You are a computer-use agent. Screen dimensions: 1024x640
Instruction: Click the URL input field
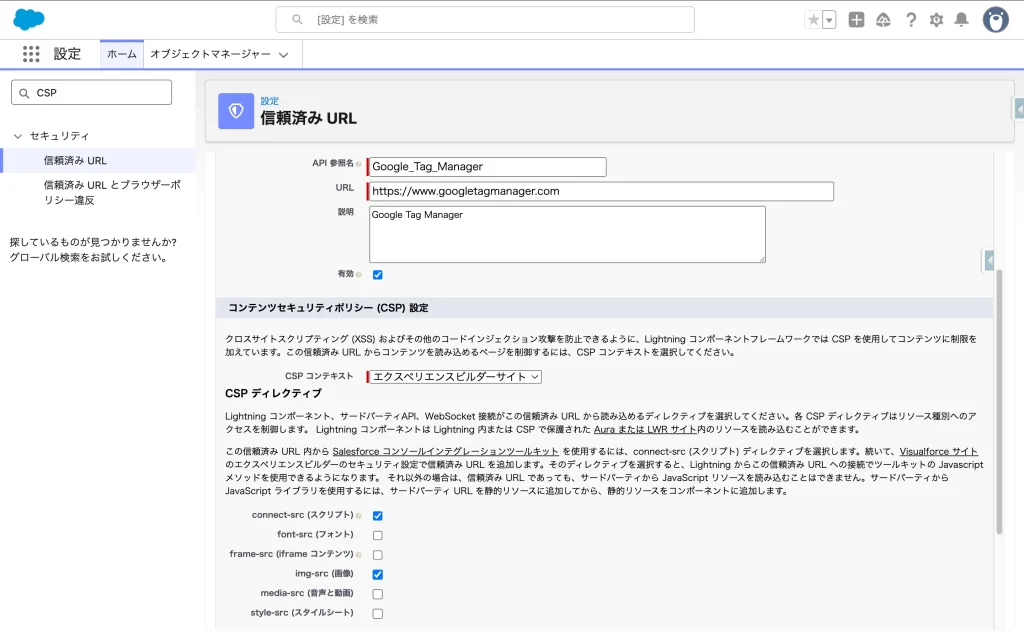[x=600, y=191]
